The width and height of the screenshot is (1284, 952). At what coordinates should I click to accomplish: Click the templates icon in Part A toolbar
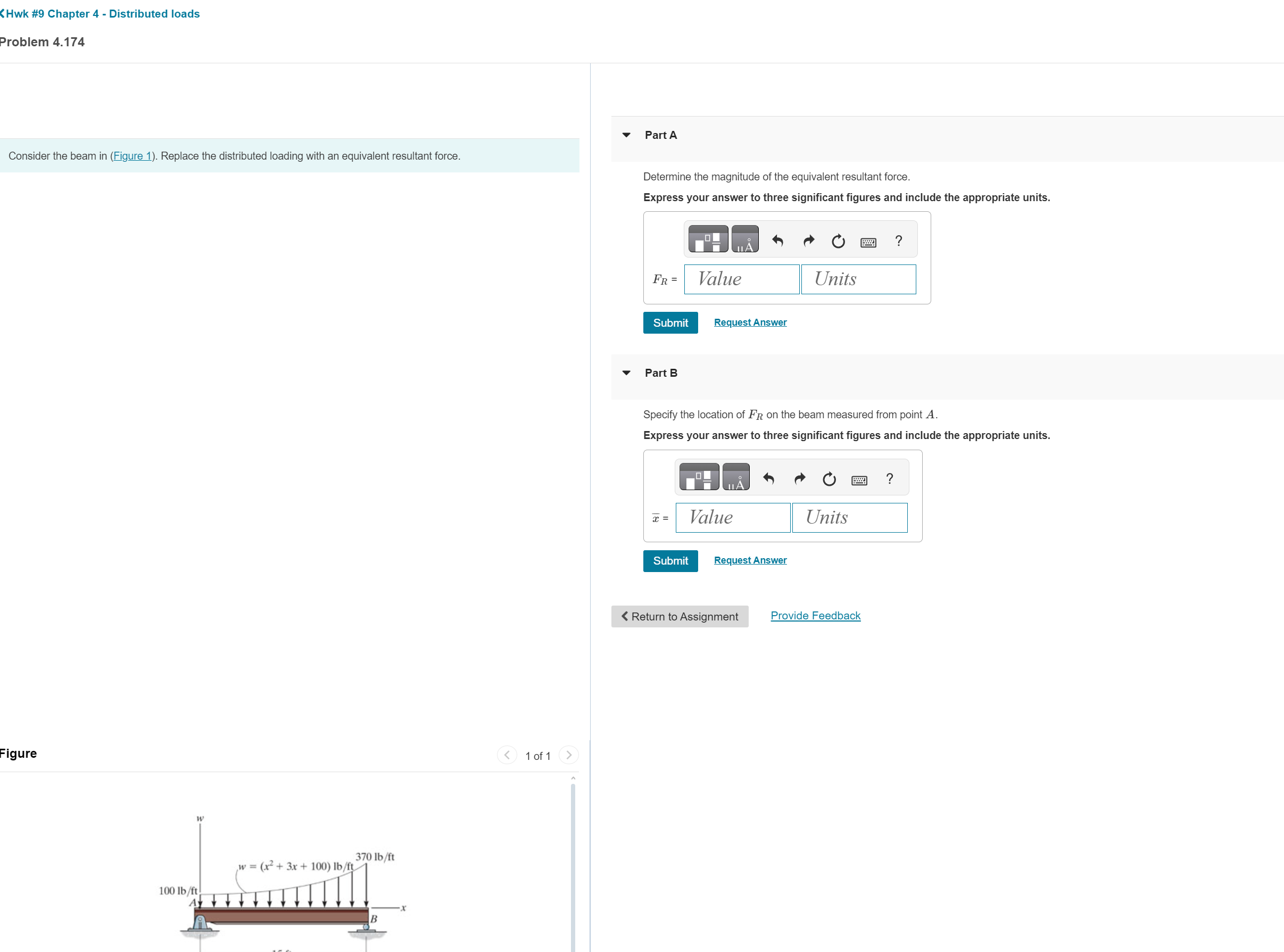708,239
